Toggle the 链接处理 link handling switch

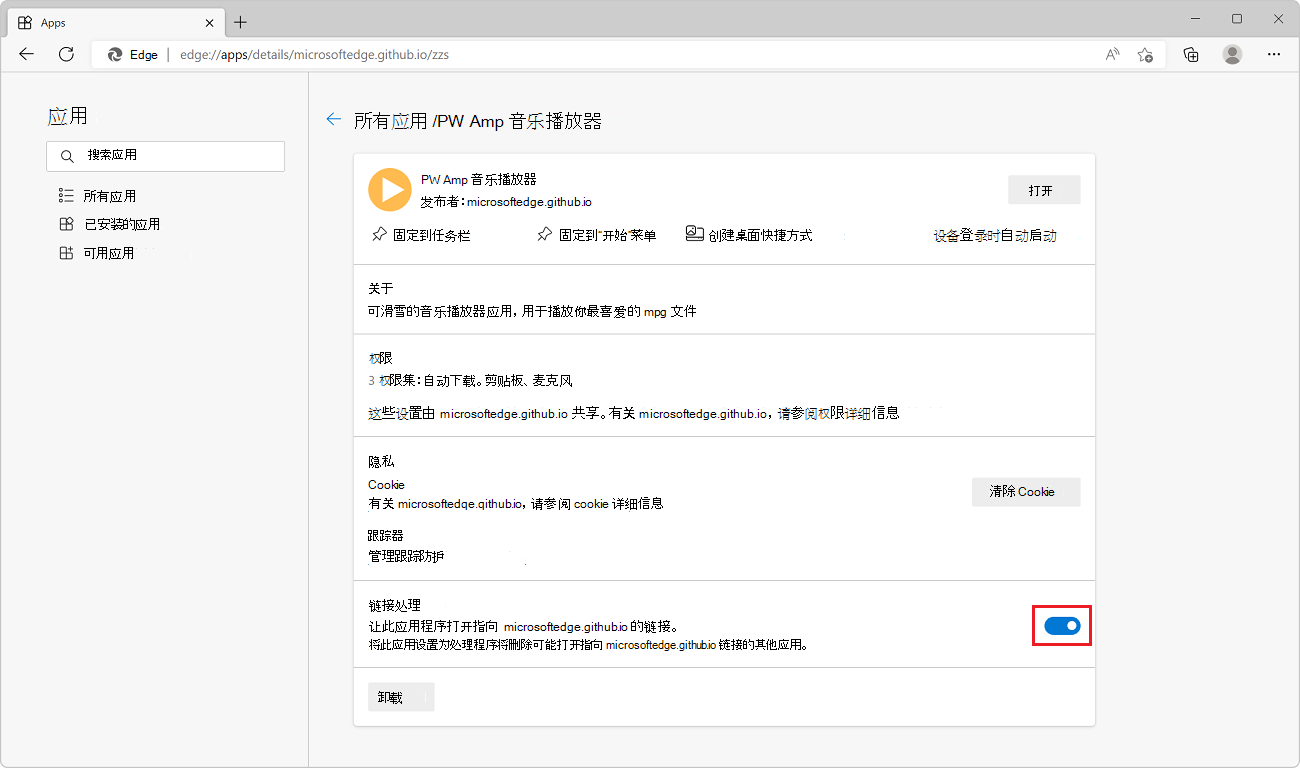click(1062, 626)
